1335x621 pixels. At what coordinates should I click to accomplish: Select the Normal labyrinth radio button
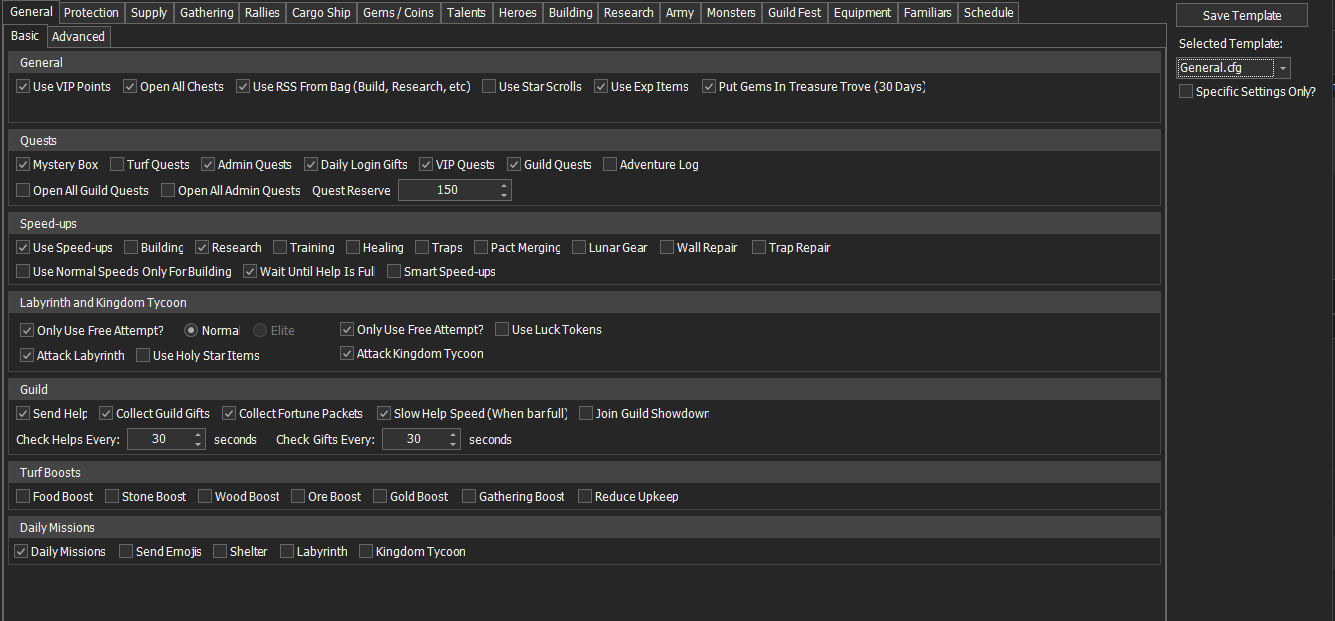click(191, 330)
